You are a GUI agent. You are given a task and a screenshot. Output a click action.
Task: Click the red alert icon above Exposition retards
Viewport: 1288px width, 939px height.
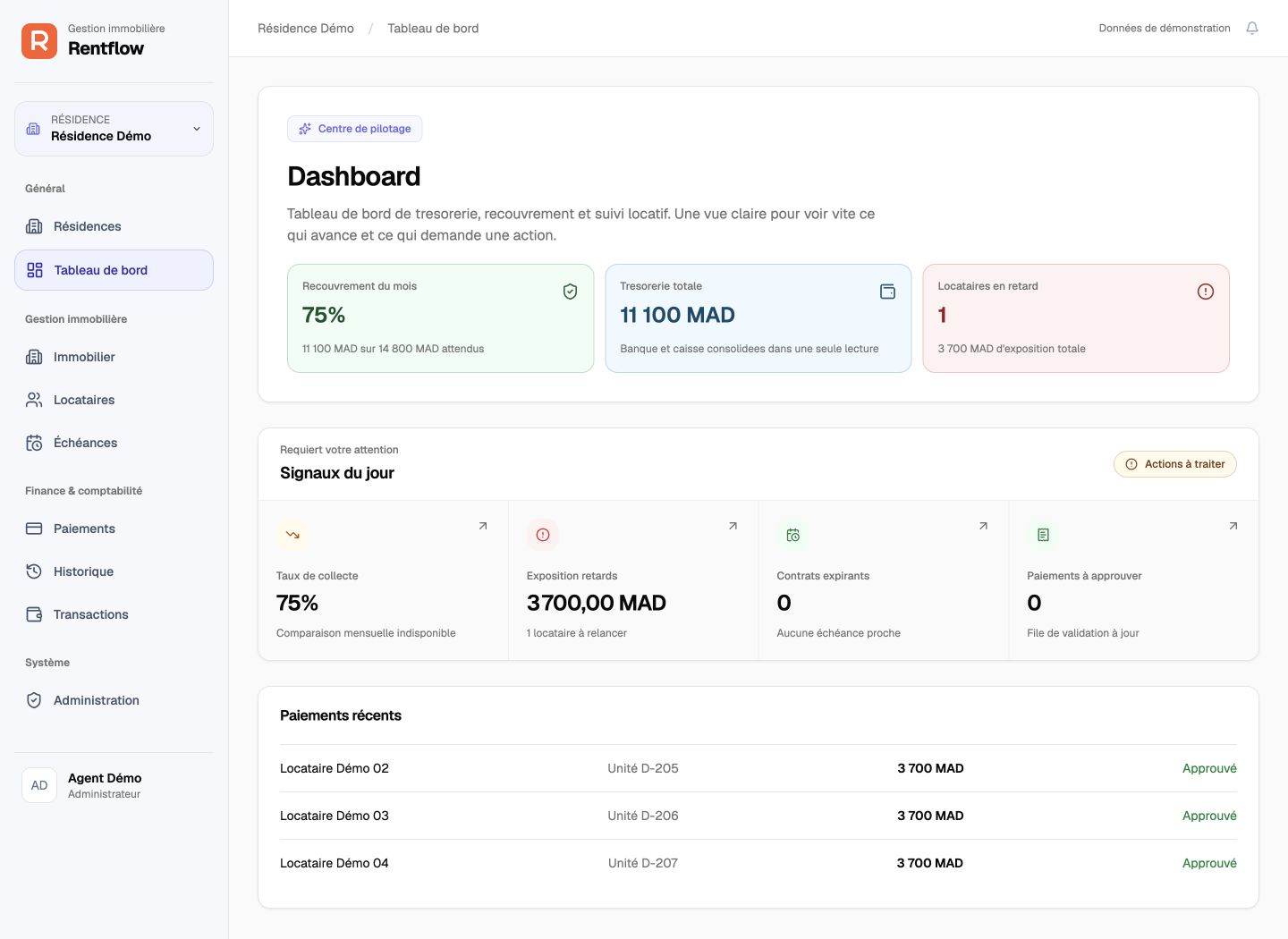(543, 535)
